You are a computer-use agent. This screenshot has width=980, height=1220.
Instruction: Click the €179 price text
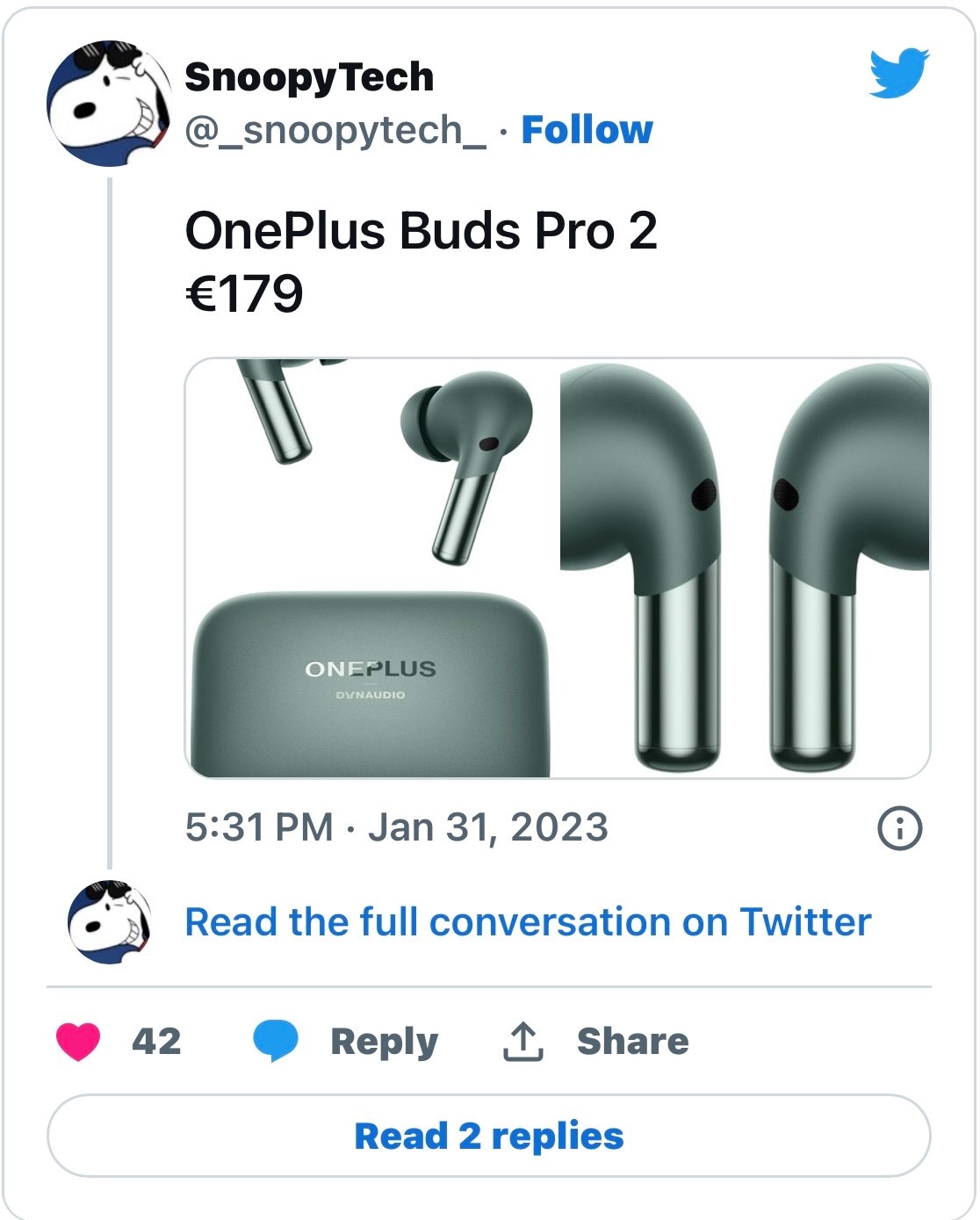click(x=244, y=293)
